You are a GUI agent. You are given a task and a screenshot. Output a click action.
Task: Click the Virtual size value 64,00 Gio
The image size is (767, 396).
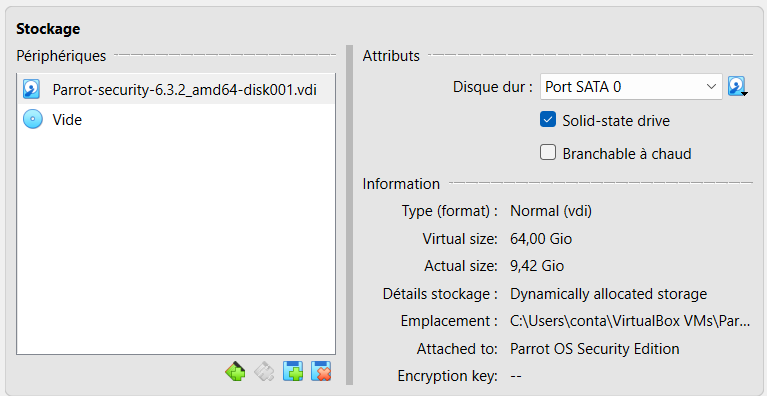[x=541, y=239]
